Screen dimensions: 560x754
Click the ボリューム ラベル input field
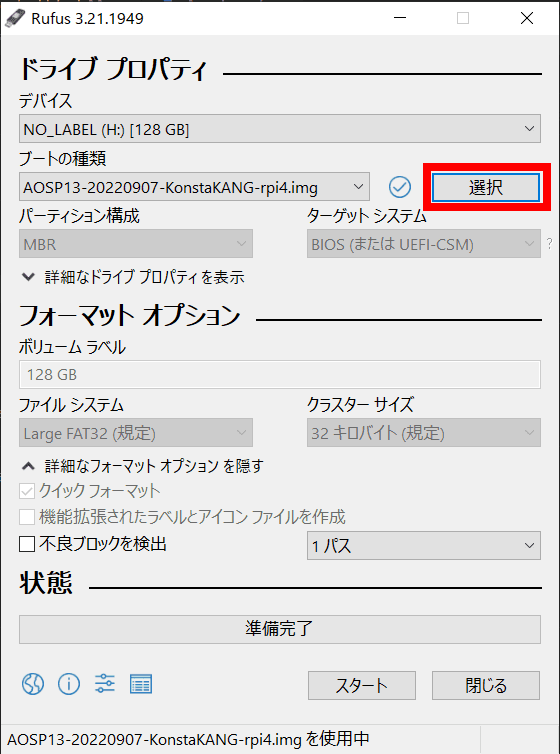tap(280, 375)
